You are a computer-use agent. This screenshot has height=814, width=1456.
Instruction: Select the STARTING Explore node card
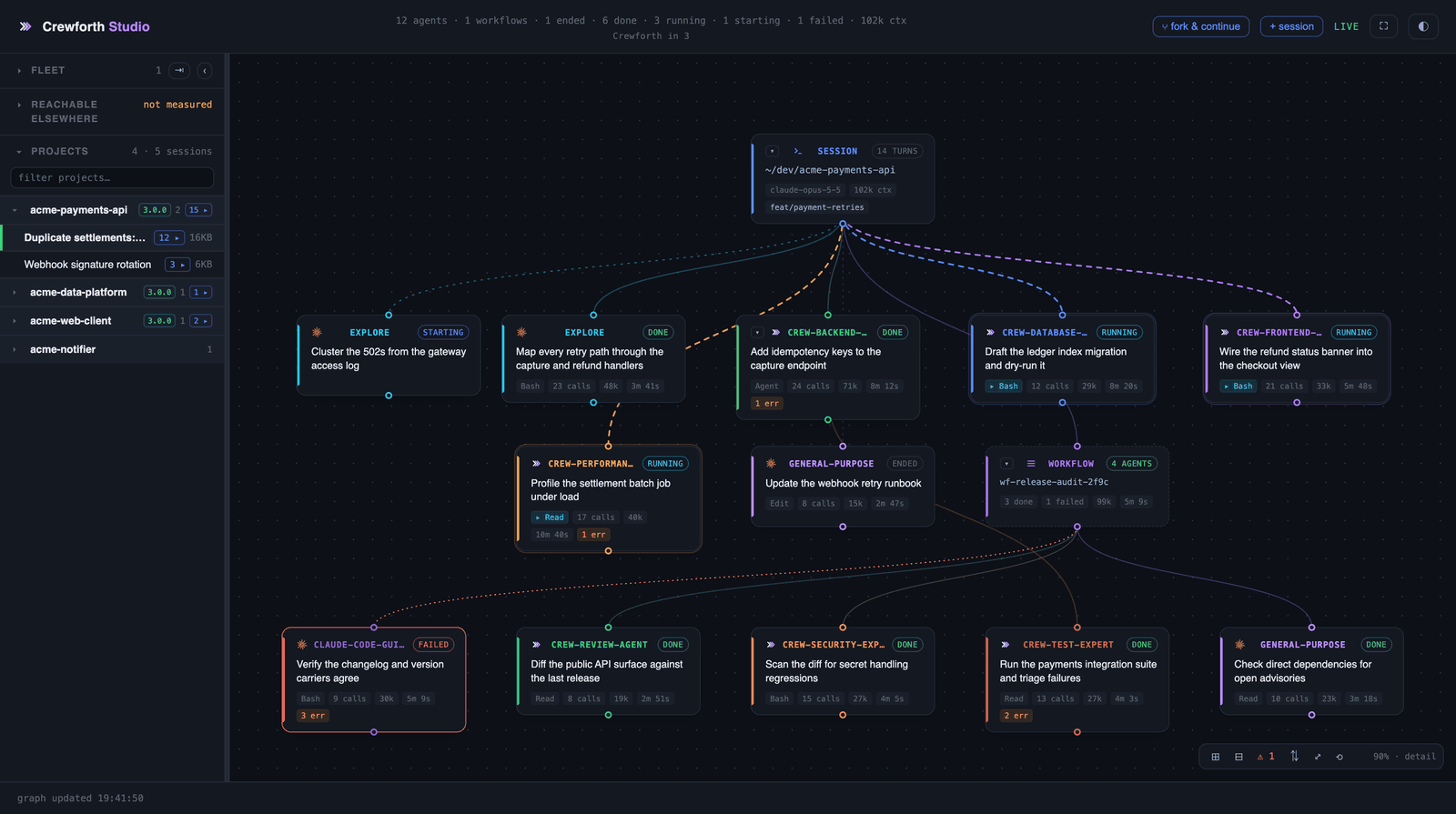[x=389, y=356]
